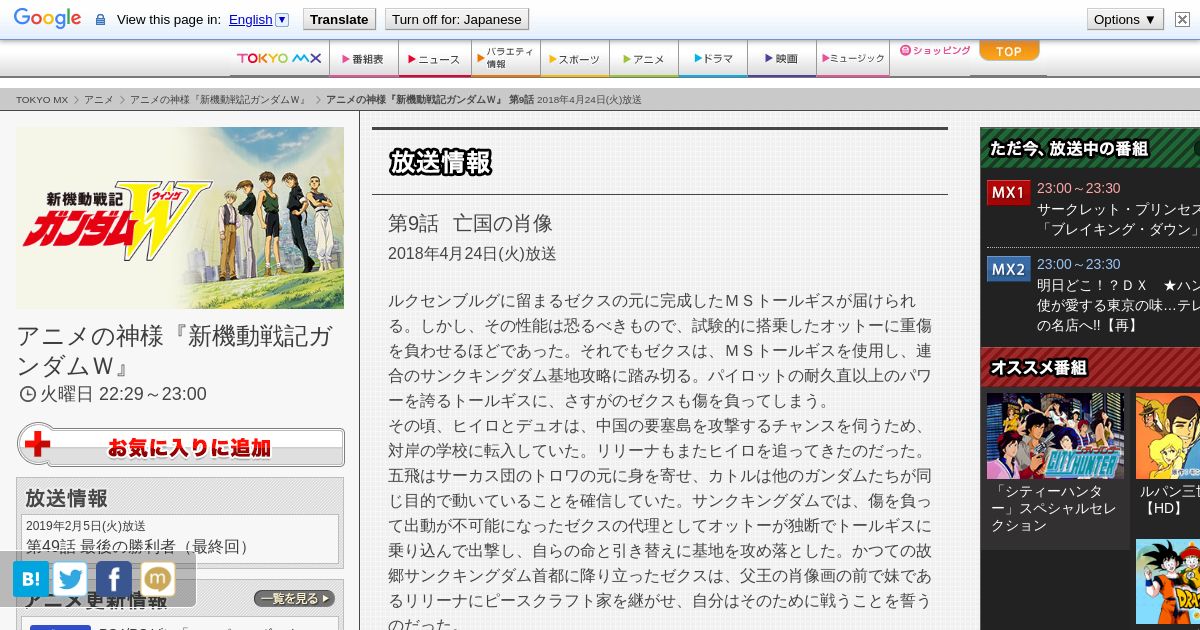The image size is (1200, 630).
Task: Open the 番組表 navigation tab
Action: pyautogui.click(x=364, y=59)
